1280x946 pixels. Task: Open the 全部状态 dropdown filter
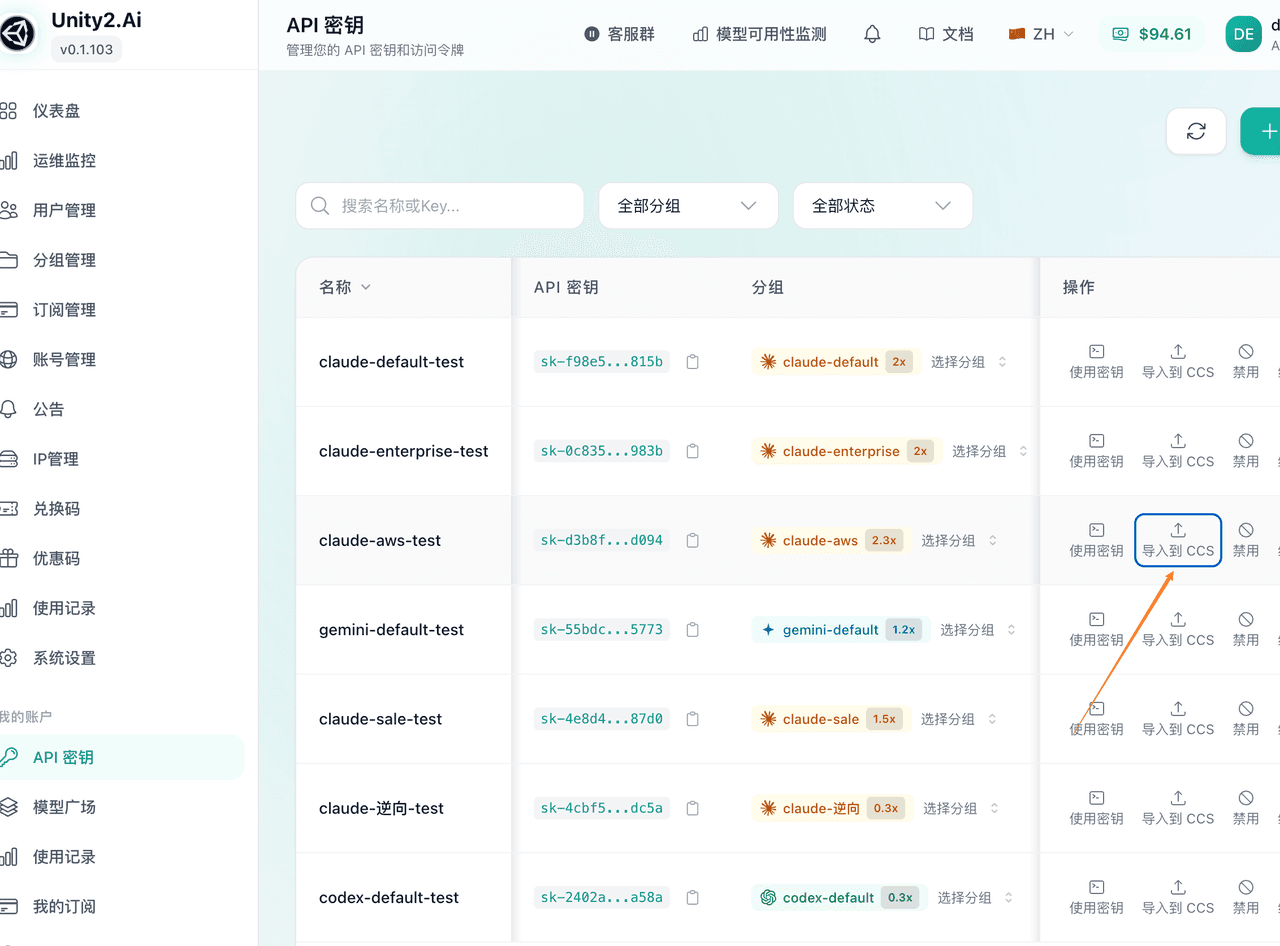(883, 205)
